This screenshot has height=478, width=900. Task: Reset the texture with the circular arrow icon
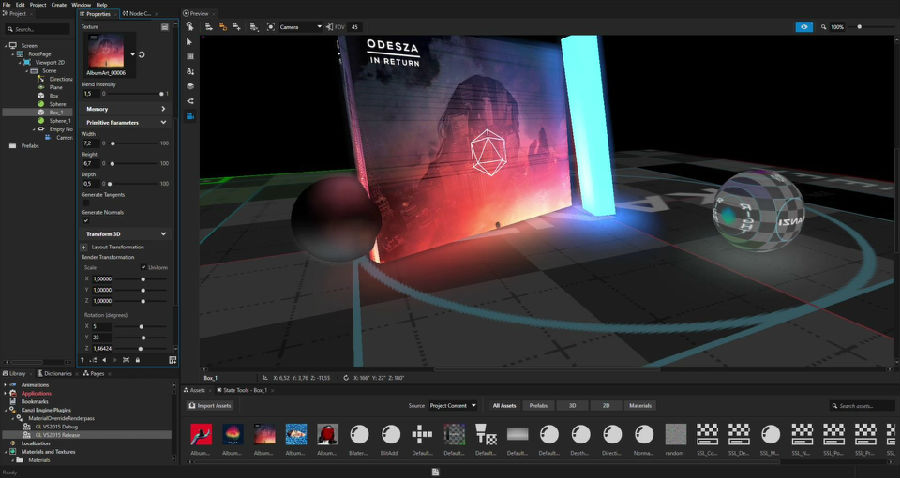click(x=141, y=55)
